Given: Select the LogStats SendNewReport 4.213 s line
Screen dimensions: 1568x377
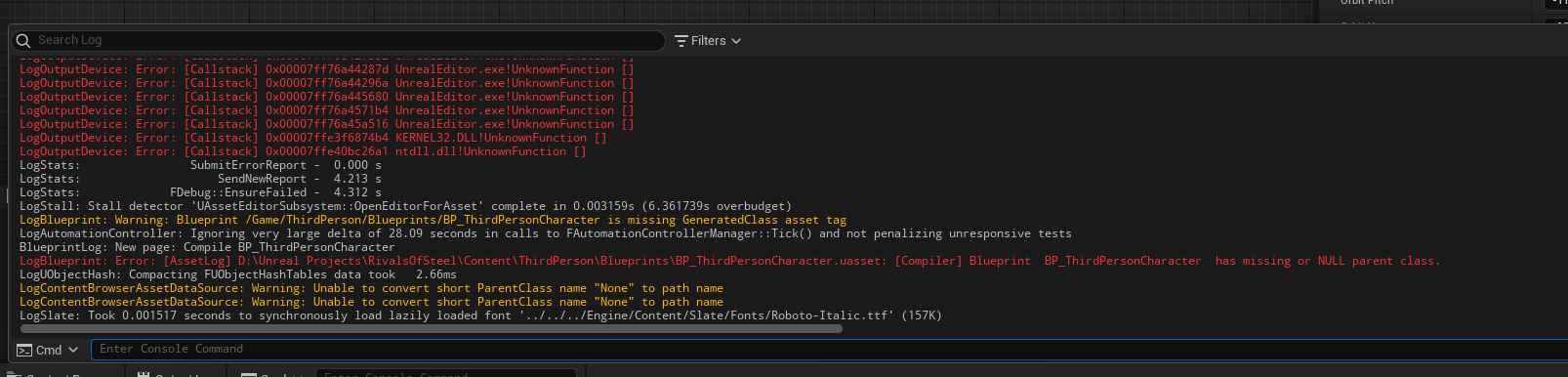Looking at the screenshot, I should click(x=201, y=179).
